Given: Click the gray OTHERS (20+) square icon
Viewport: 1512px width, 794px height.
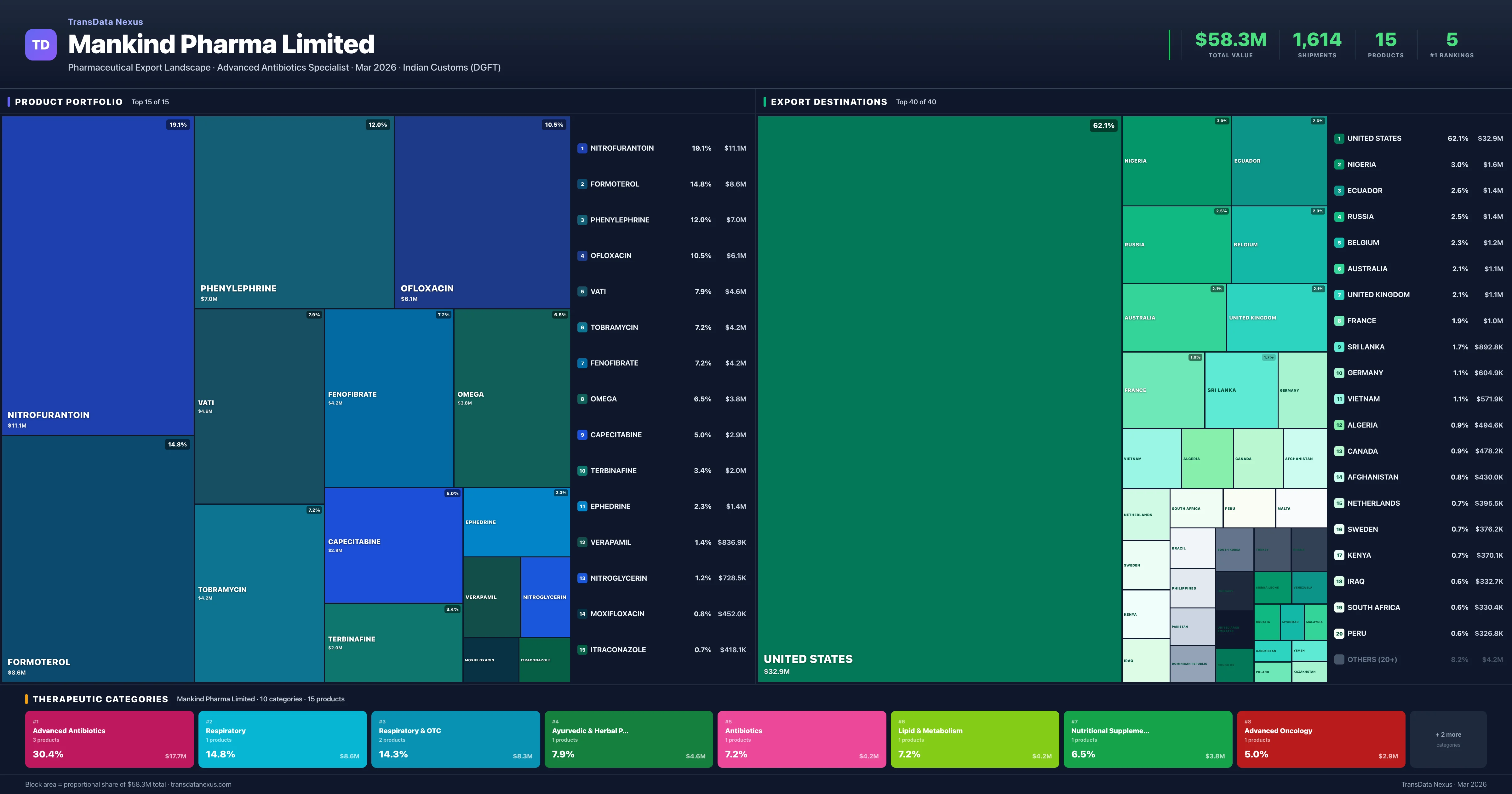Looking at the screenshot, I should point(1340,659).
